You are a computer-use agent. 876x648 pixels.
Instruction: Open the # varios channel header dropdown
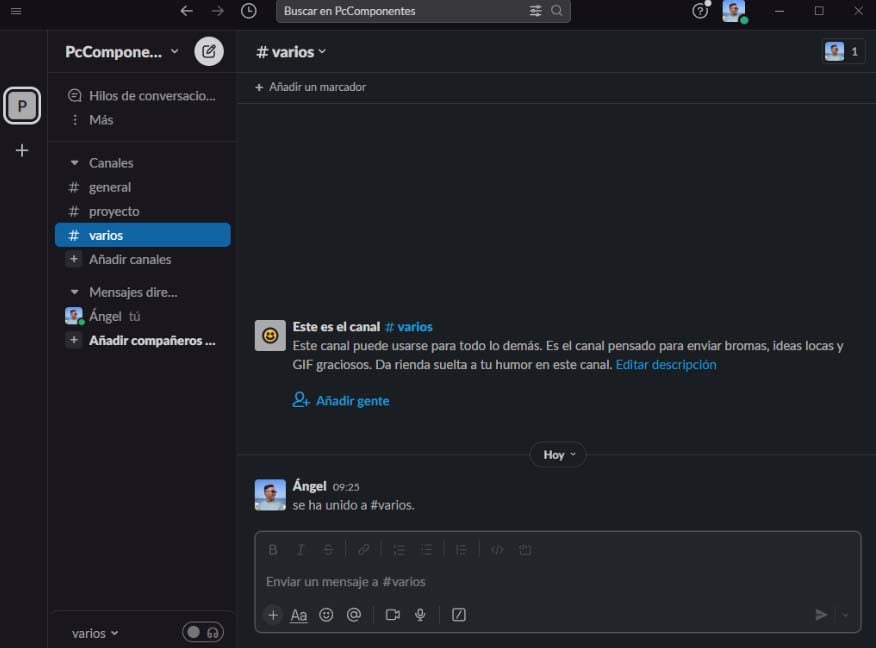pyautogui.click(x=291, y=52)
